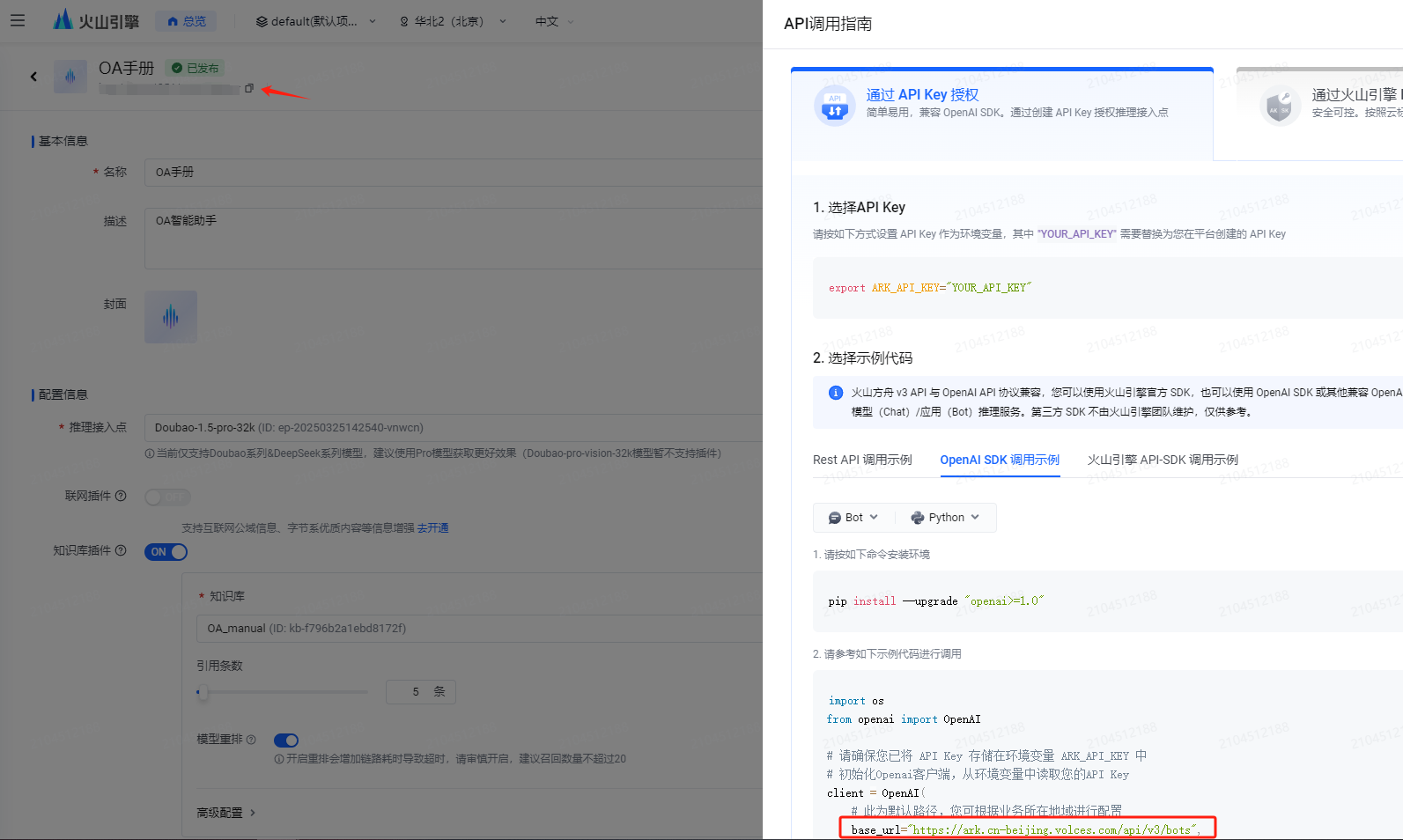Click the 描述 text area OA智能助手
Screen dimensions: 1403x840
454,239
